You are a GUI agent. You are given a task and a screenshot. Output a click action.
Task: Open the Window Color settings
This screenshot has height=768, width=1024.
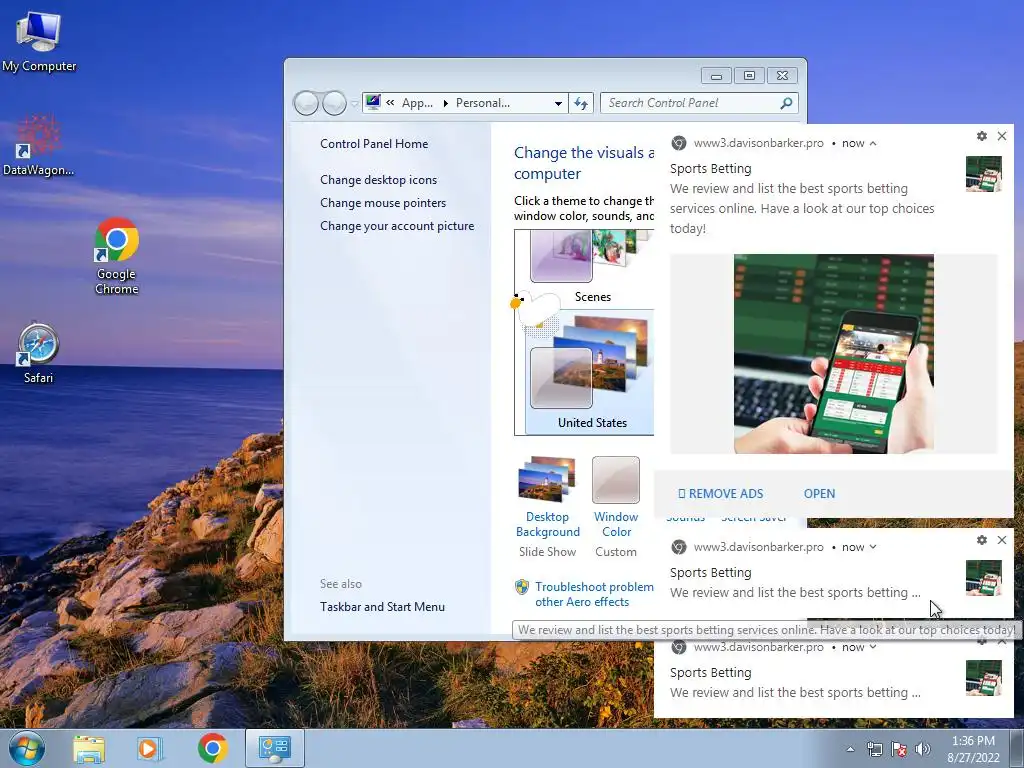(x=616, y=498)
